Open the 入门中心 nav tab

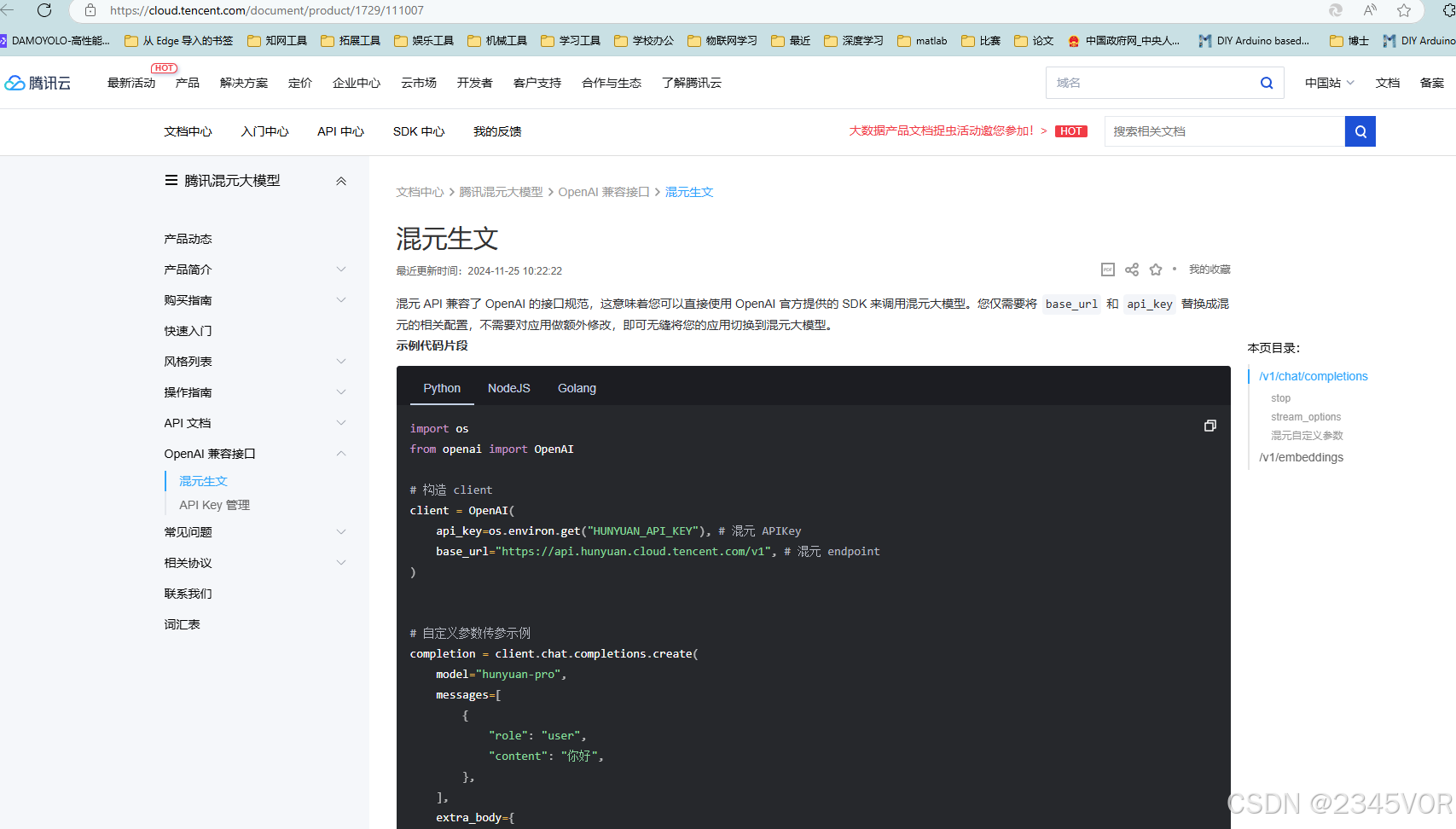coord(264,131)
